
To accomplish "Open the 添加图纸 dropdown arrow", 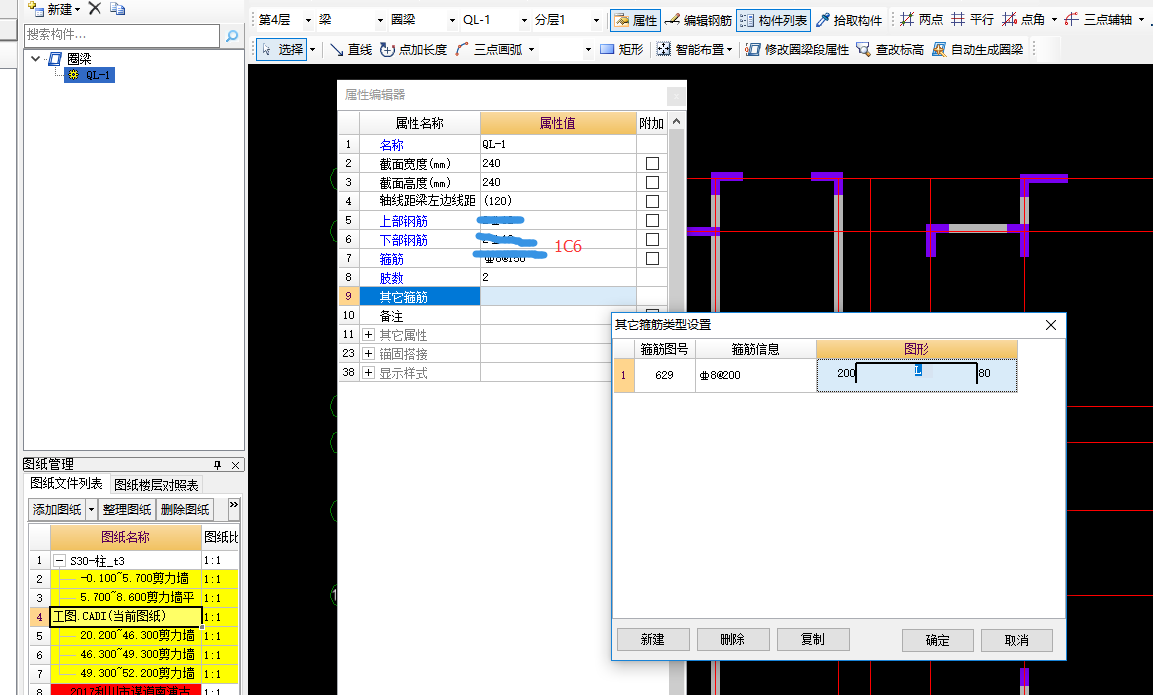I will coord(91,510).
